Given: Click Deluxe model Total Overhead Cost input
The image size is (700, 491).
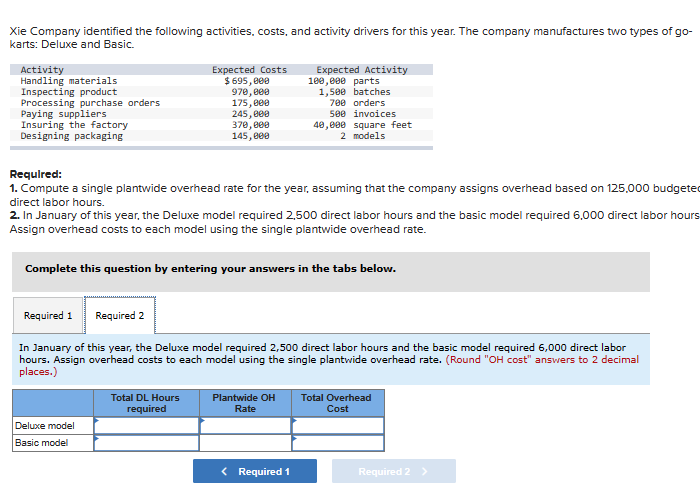Looking at the screenshot, I should (x=338, y=425).
